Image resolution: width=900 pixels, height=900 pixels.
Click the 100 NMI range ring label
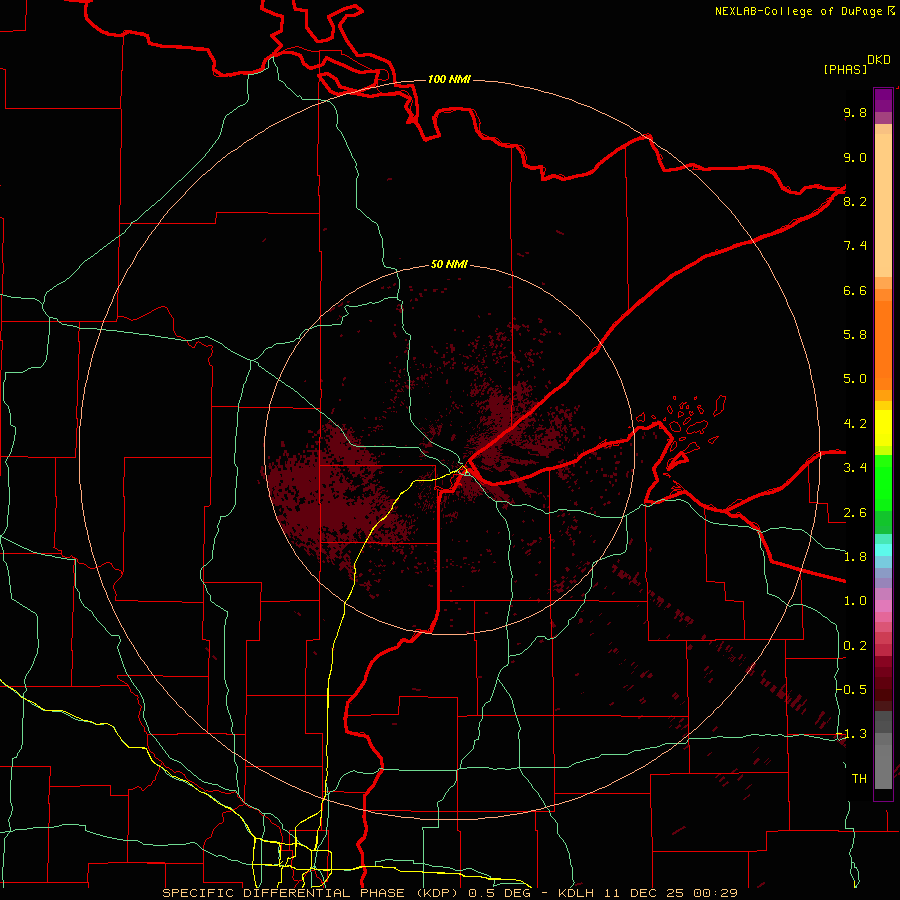click(449, 79)
